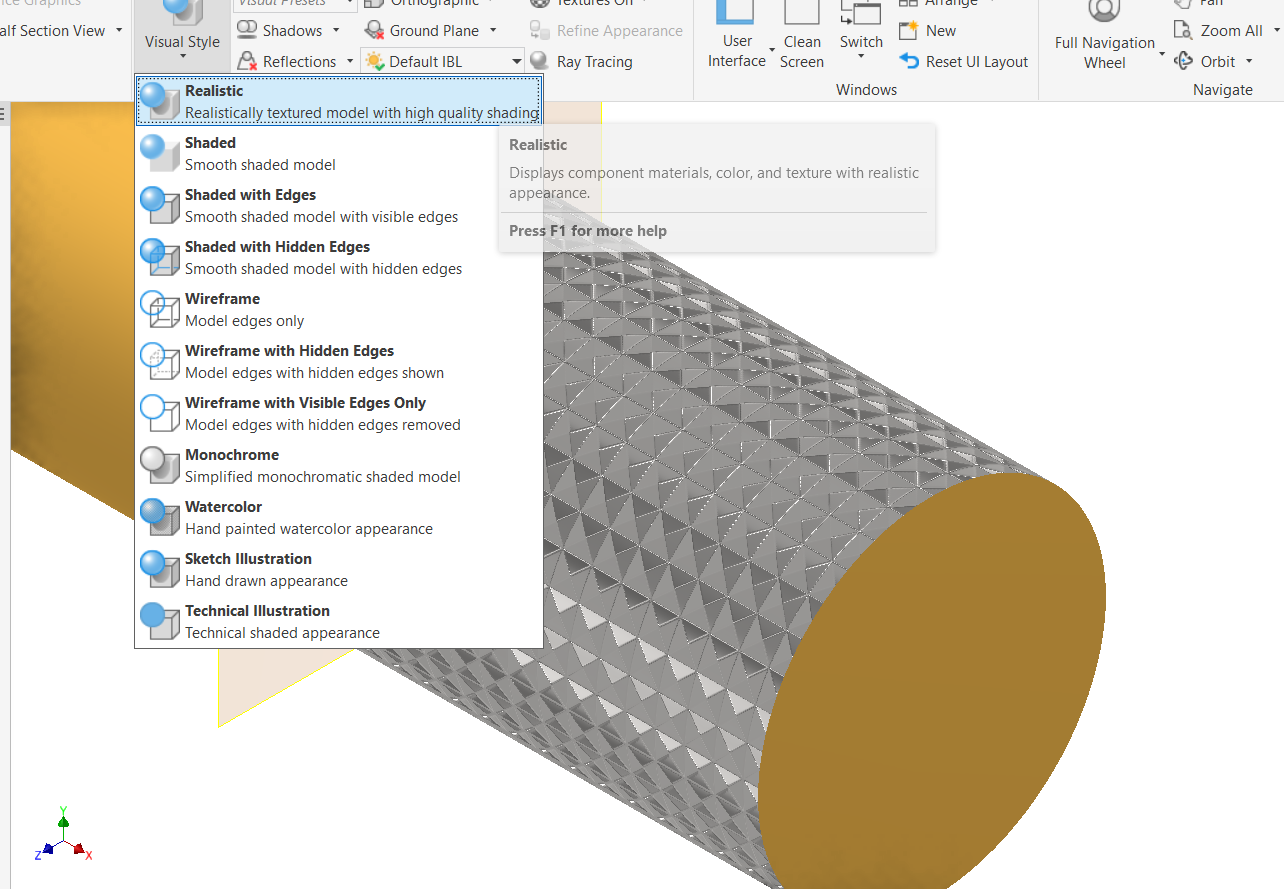1284x889 pixels.
Task: Open the Full Navigation Wheel
Action: click(x=1104, y=36)
